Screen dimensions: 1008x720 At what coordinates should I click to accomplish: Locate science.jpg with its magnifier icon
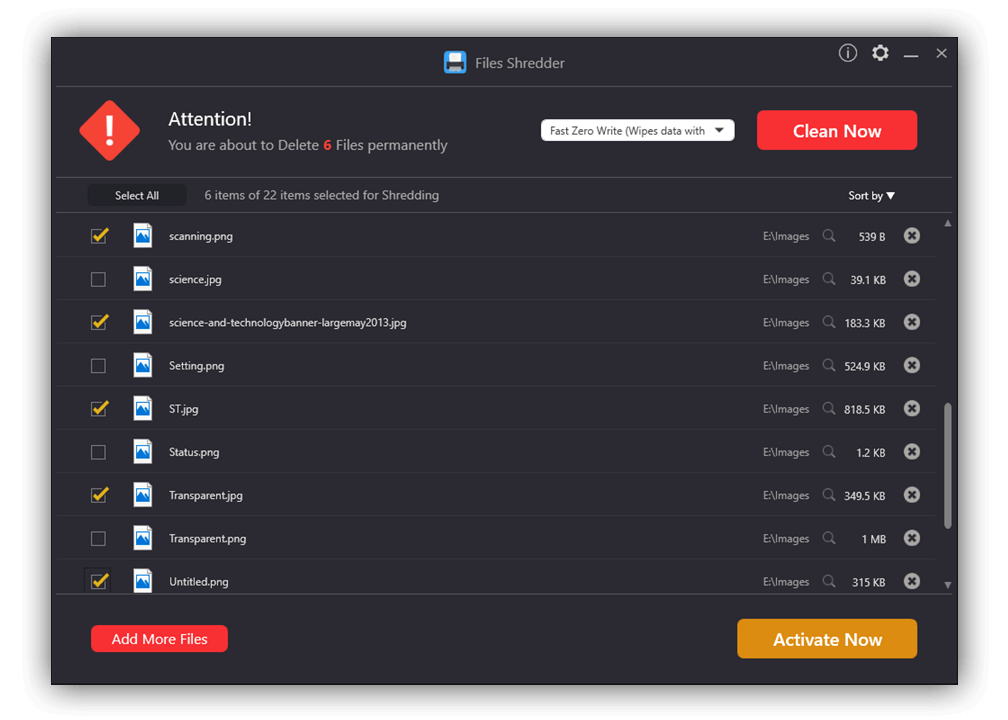tap(829, 279)
